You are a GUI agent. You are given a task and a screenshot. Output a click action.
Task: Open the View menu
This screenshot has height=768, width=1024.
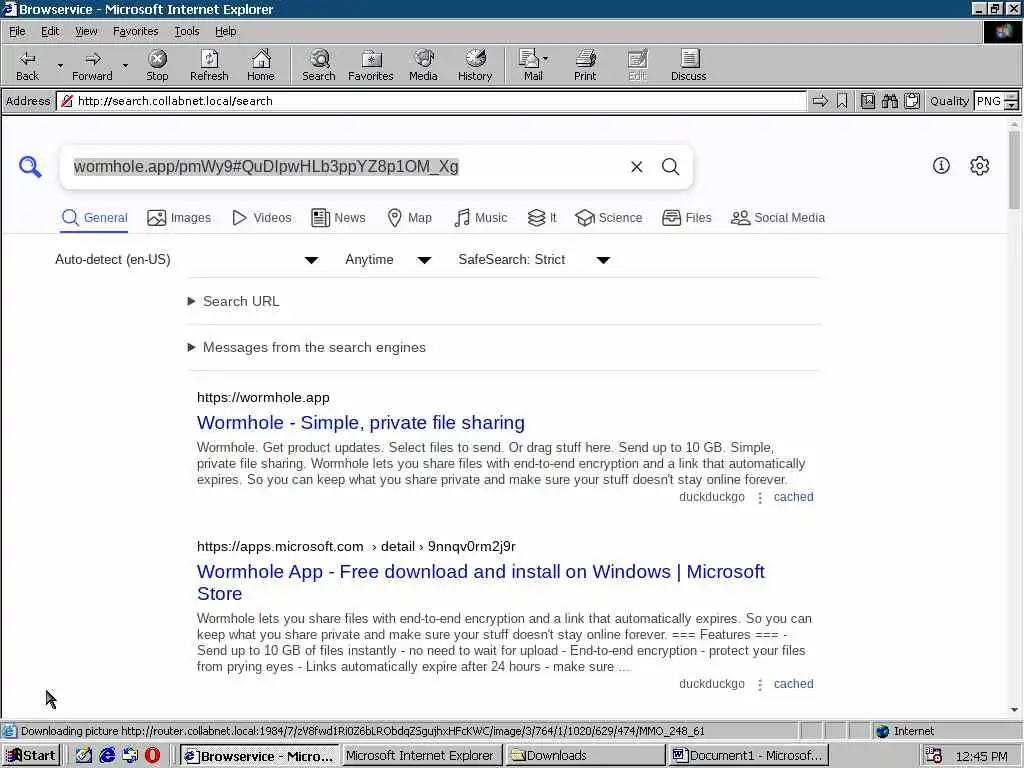pyautogui.click(x=86, y=31)
